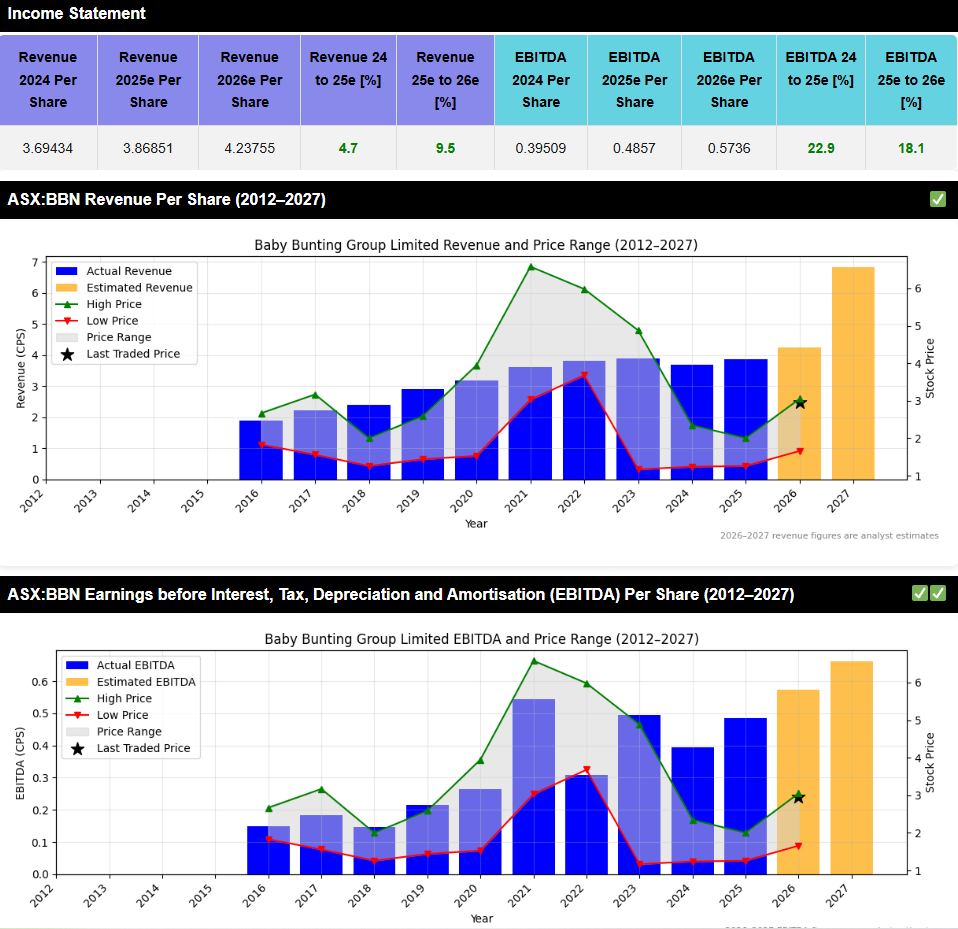Toggle Estimated Revenue series in the revenue legend
Screen dimensions: 958x929
[139, 288]
